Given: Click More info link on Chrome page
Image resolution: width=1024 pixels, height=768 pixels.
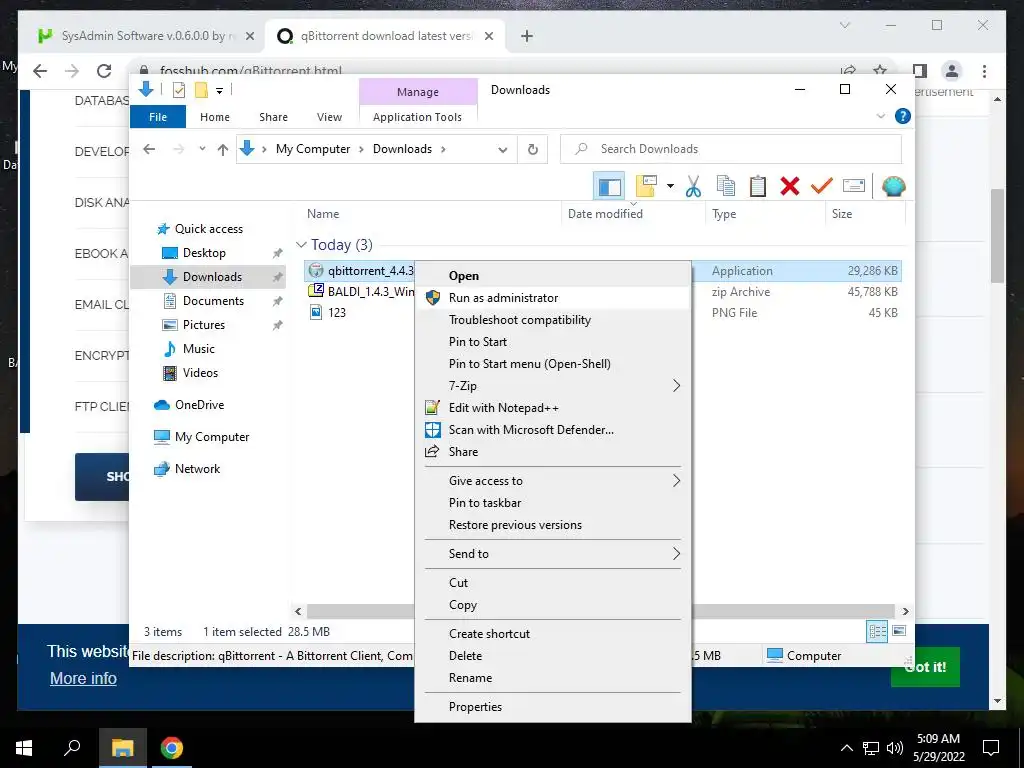Looking at the screenshot, I should (84, 679).
